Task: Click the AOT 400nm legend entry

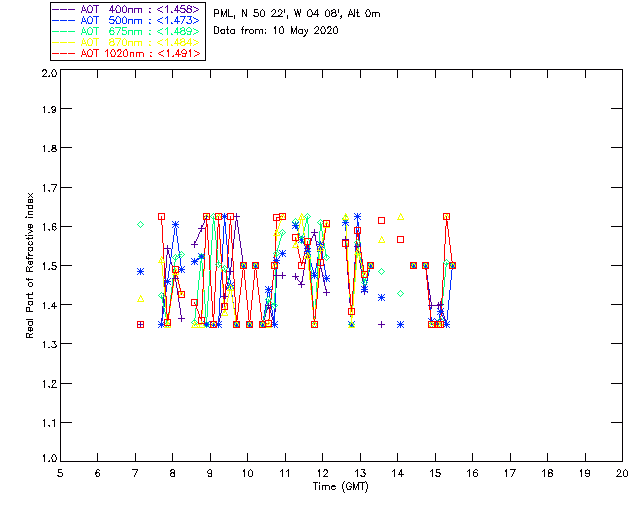Action: point(126,9)
